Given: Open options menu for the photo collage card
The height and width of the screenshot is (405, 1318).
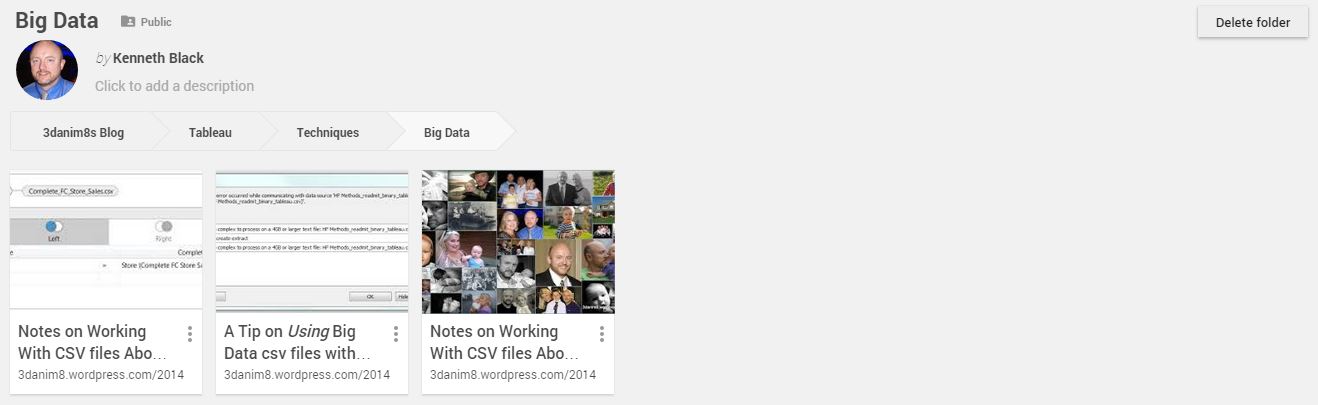Looking at the screenshot, I should pyautogui.click(x=602, y=334).
